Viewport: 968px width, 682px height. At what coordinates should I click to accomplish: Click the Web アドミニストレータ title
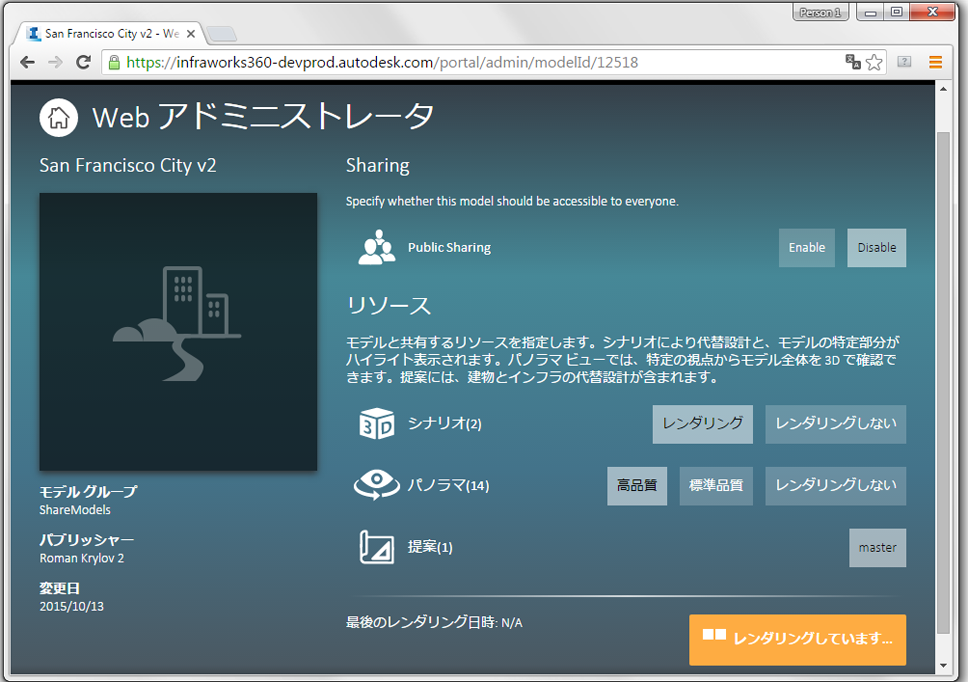(263, 117)
